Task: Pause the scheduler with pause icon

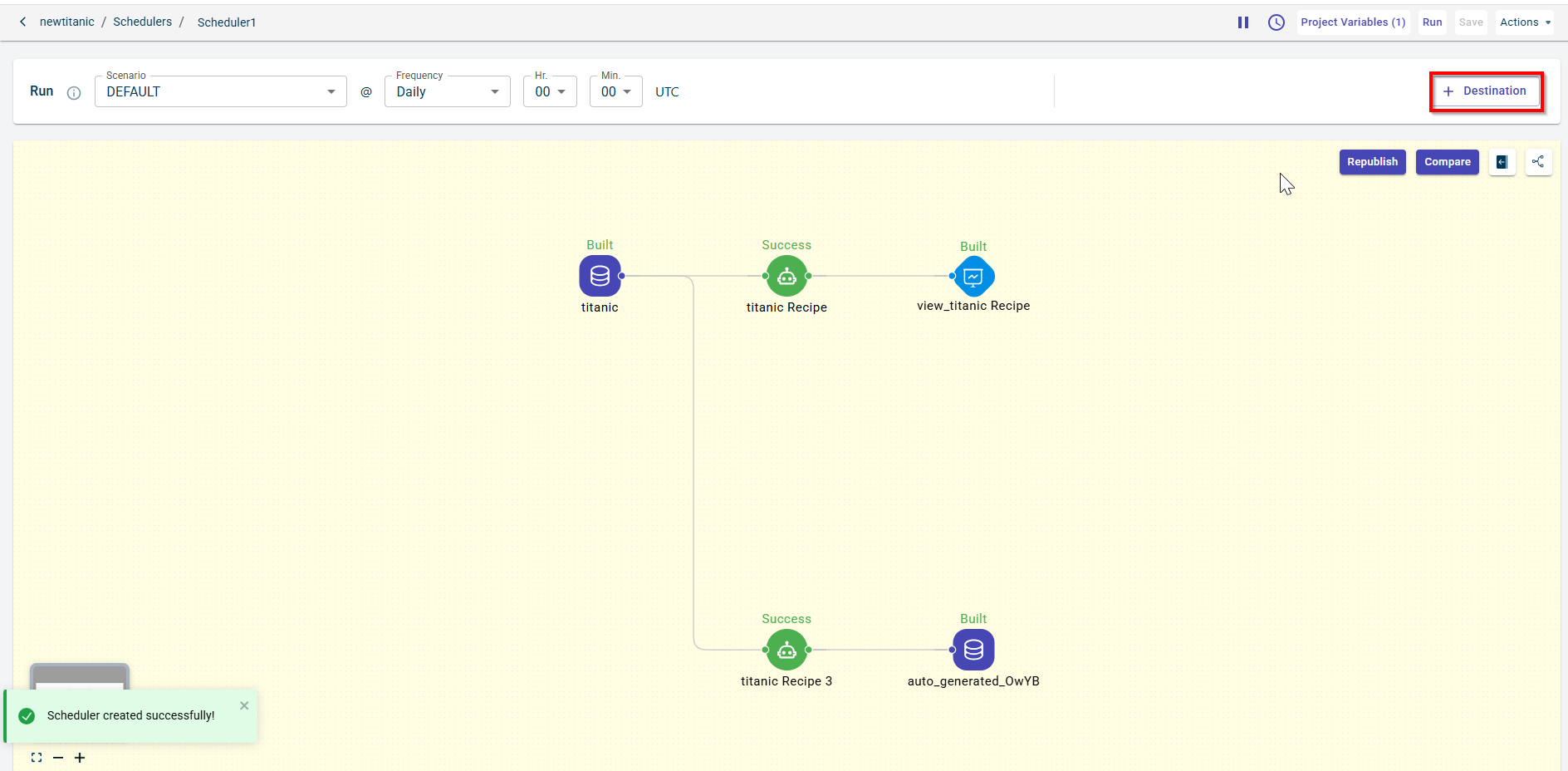Action: 1243,22
